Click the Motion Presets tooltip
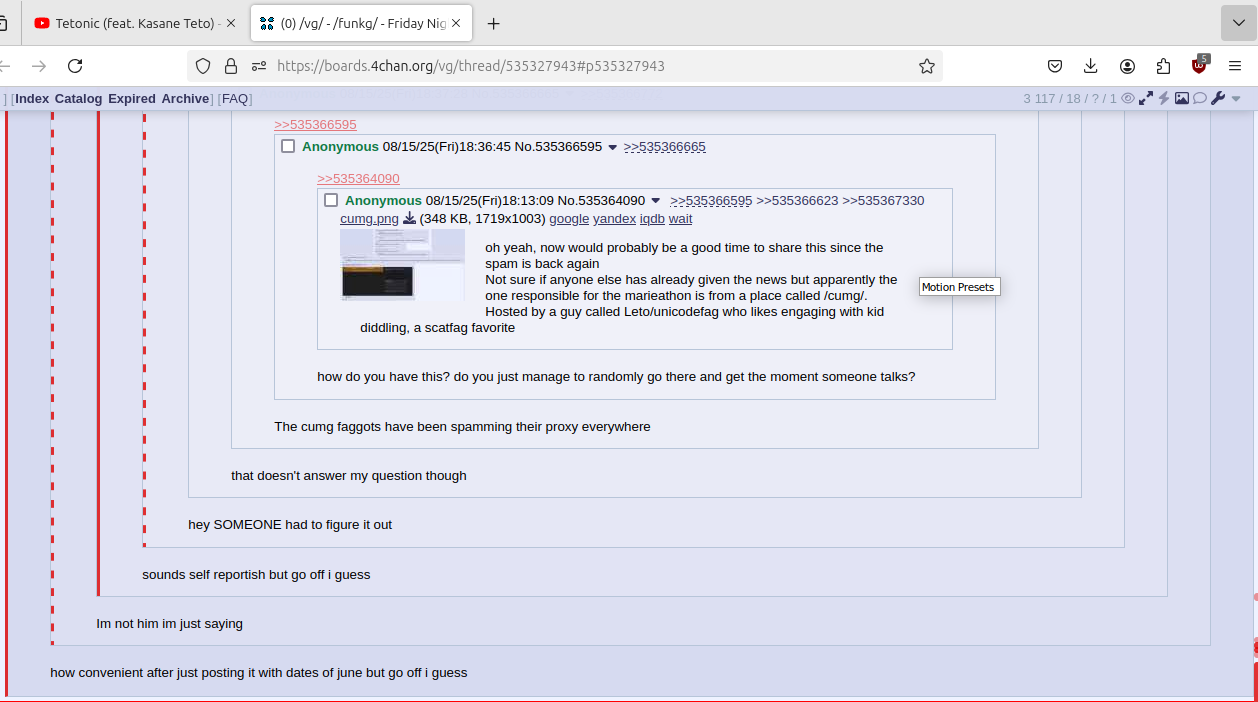This screenshot has height=702, width=1258. [958, 287]
